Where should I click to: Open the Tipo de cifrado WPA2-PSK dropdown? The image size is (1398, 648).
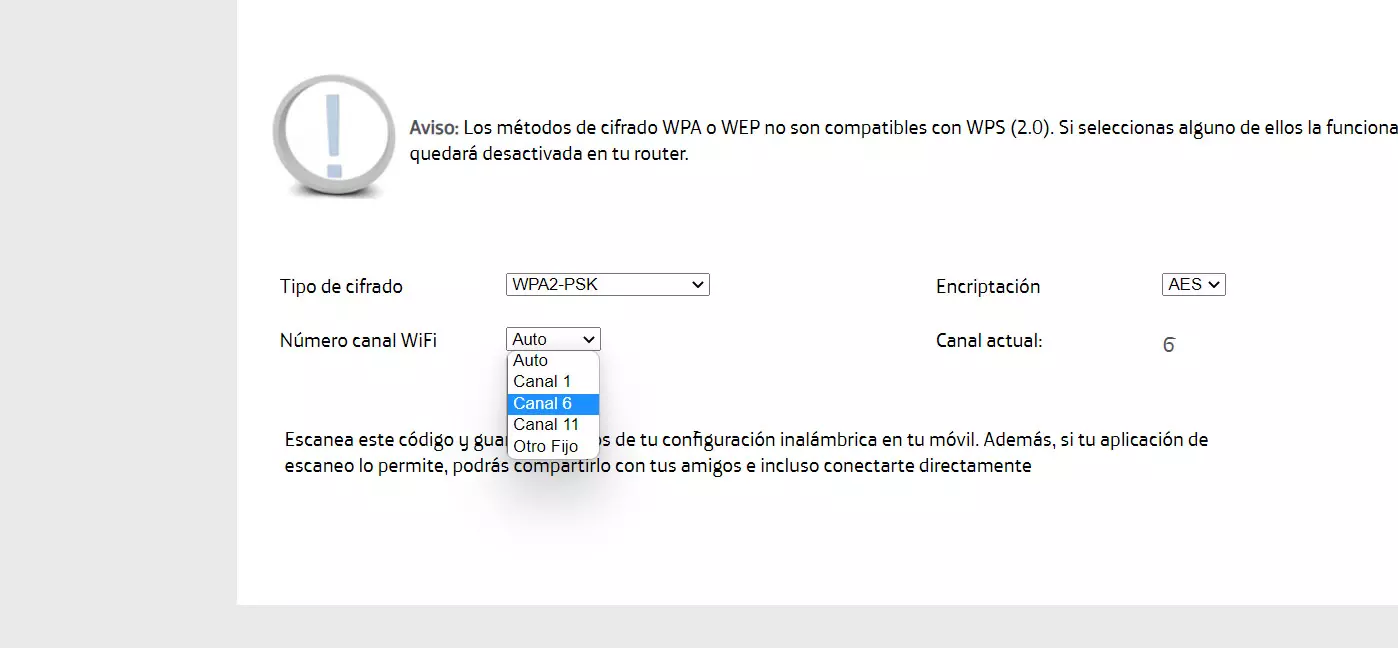[608, 285]
